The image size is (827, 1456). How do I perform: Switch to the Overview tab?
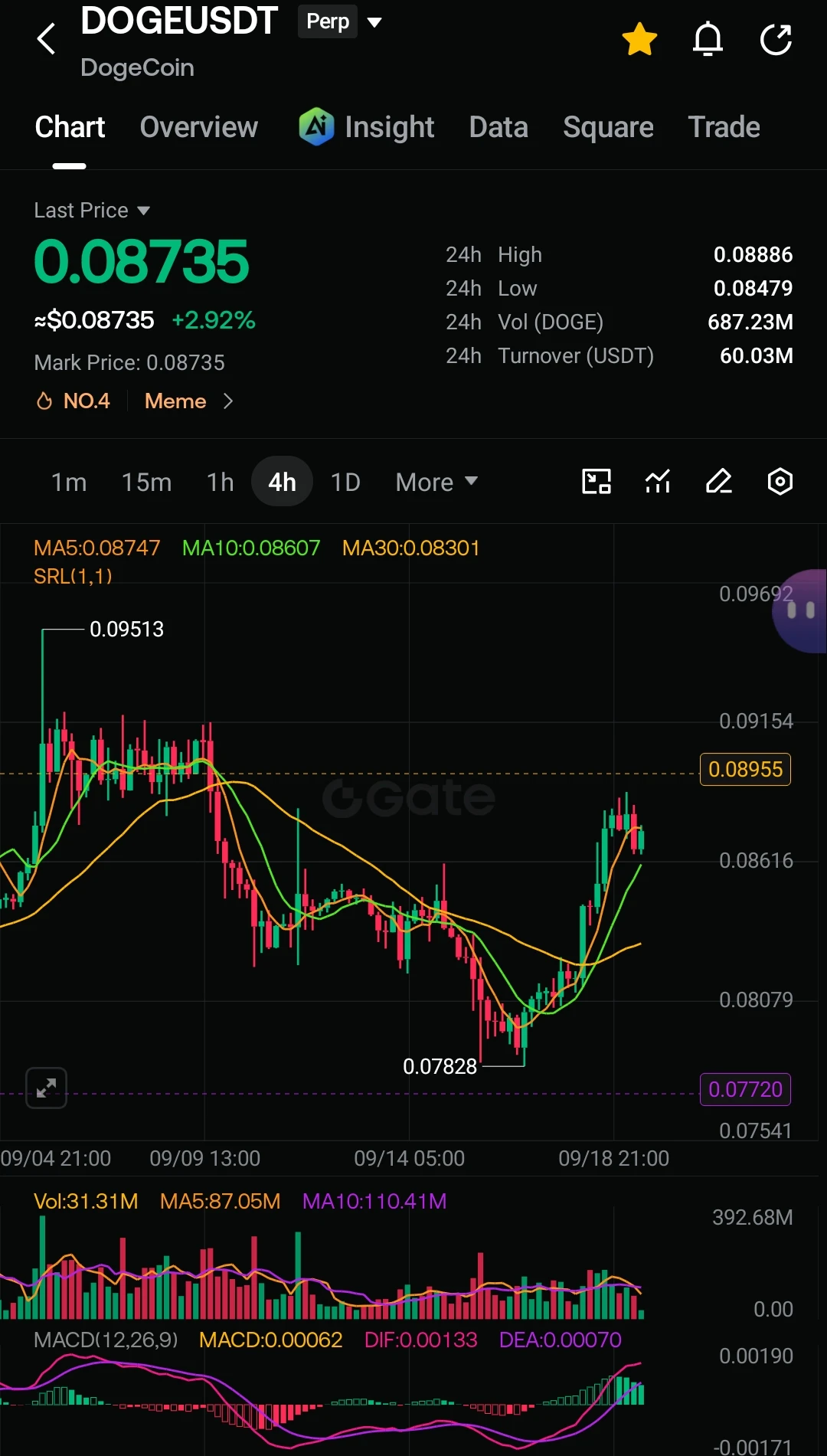click(x=199, y=127)
